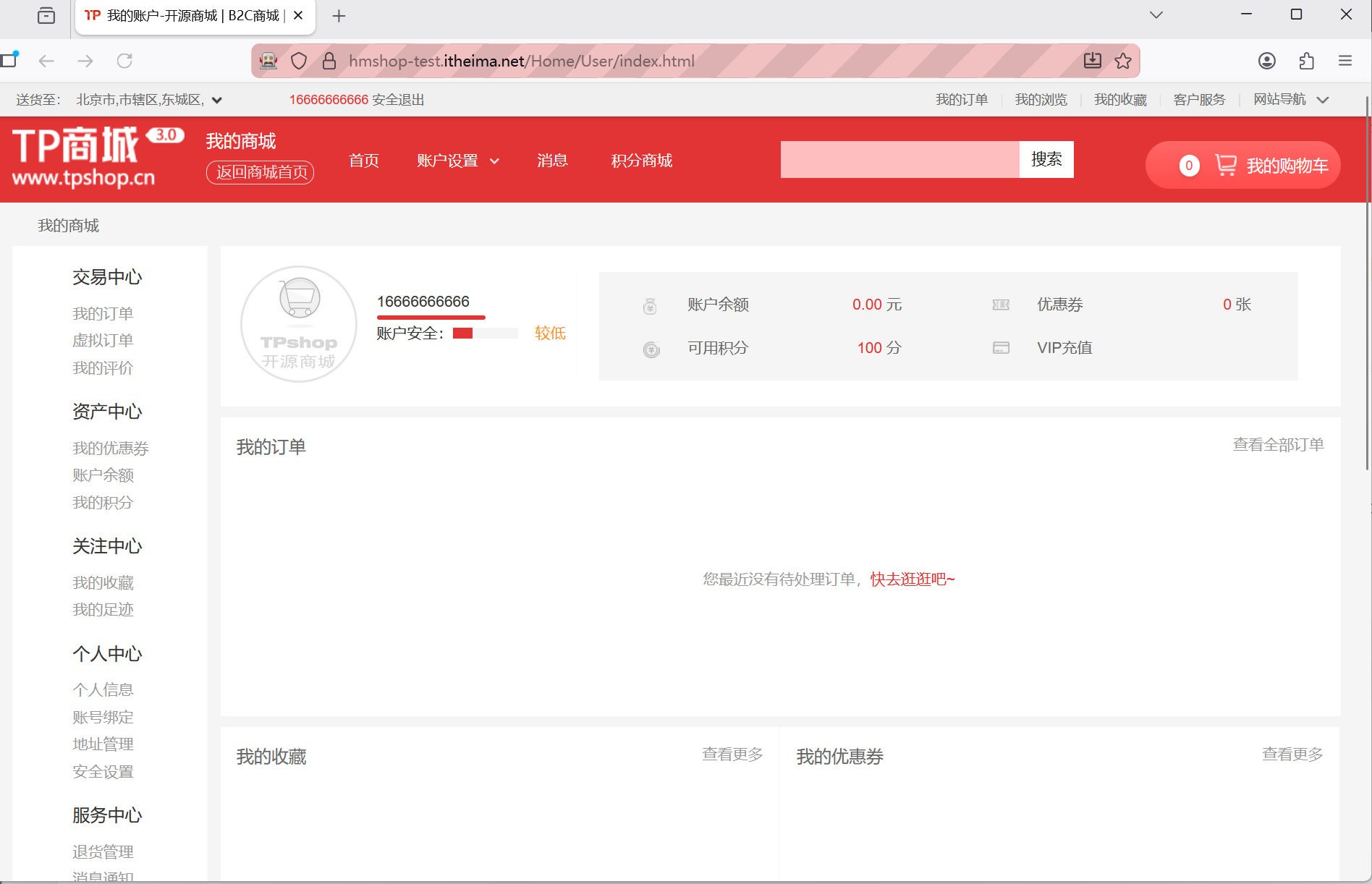Bookmark this page with star icon
The width and height of the screenshot is (1372, 884).
point(1122,61)
